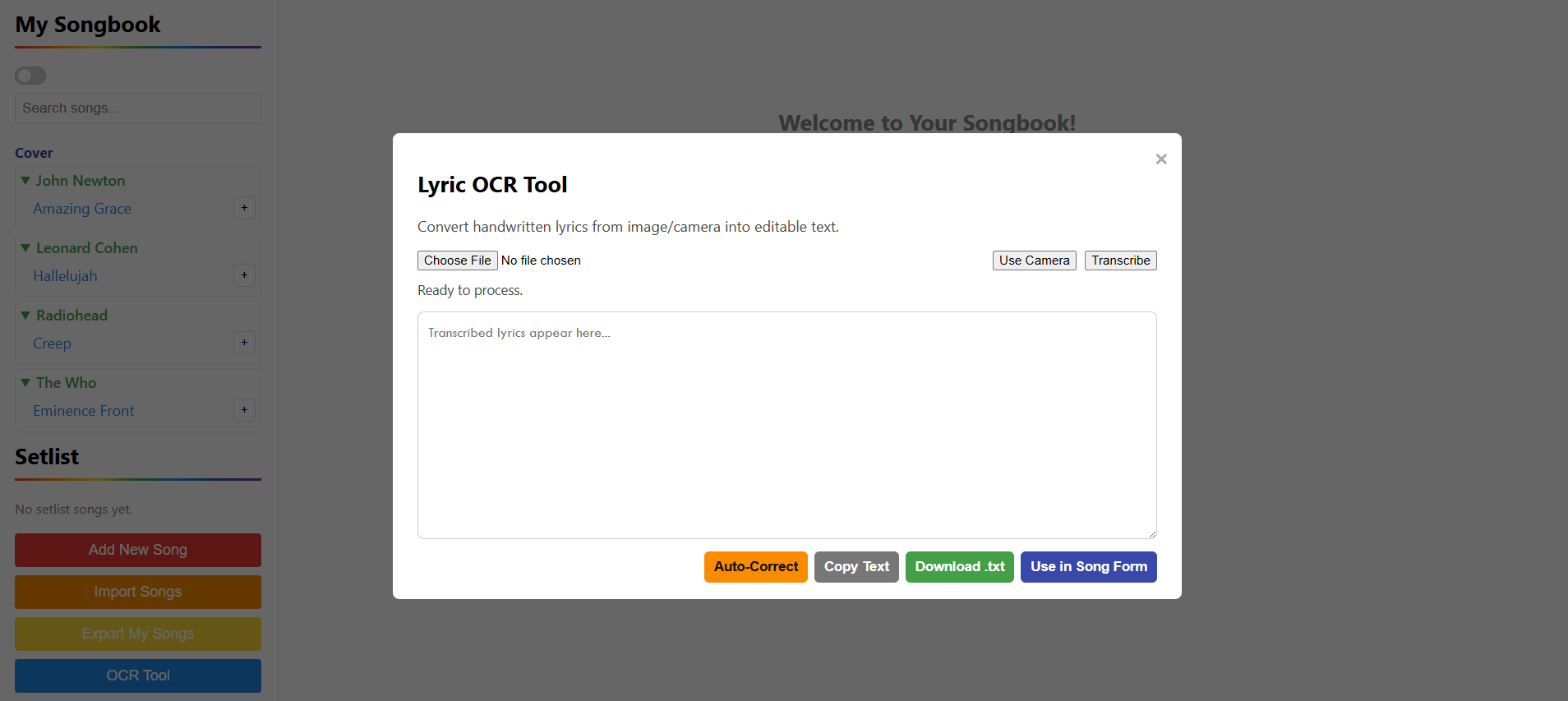The width and height of the screenshot is (1568, 701).
Task: Click the orange Auto-Correct button
Action: pyautogui.click(x=755, y=567)
